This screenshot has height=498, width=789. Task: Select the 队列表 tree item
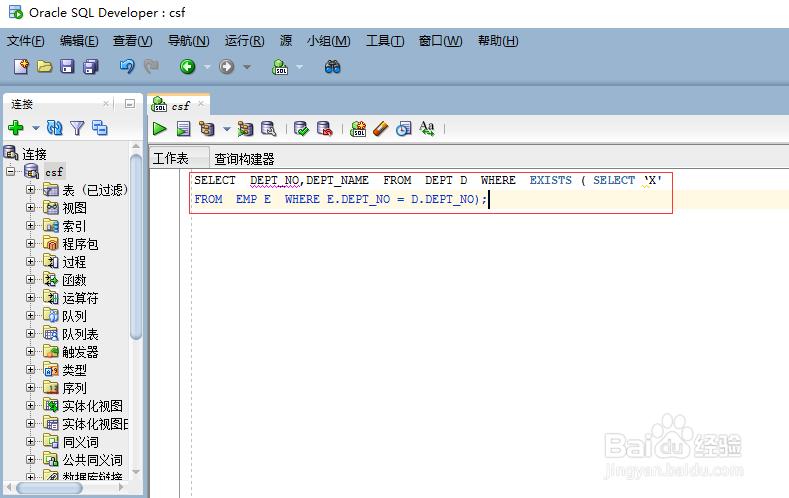[80, 334]
